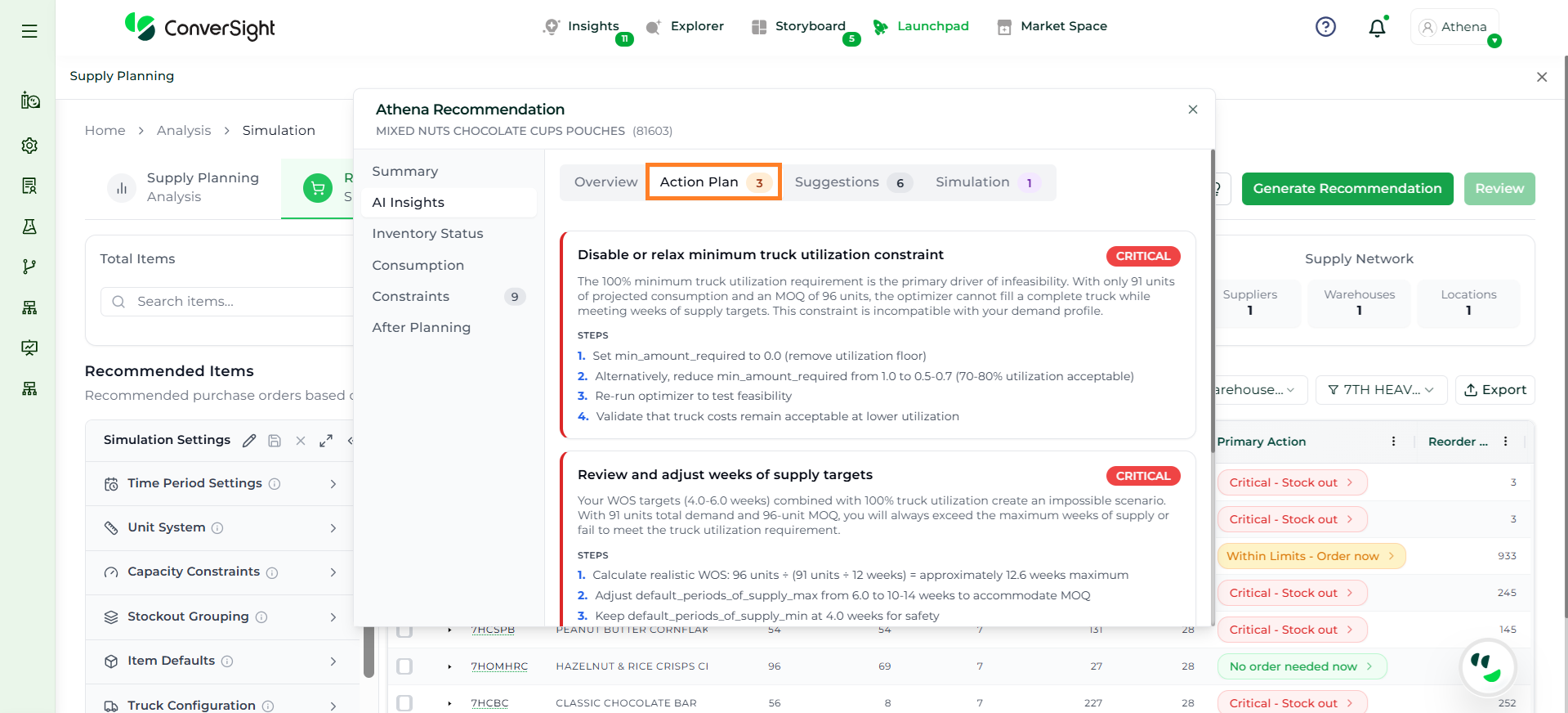The image size is (1568, 713).
Task: Tick the checkbox for the 7HOMHRC row
Action: (404, 666)
